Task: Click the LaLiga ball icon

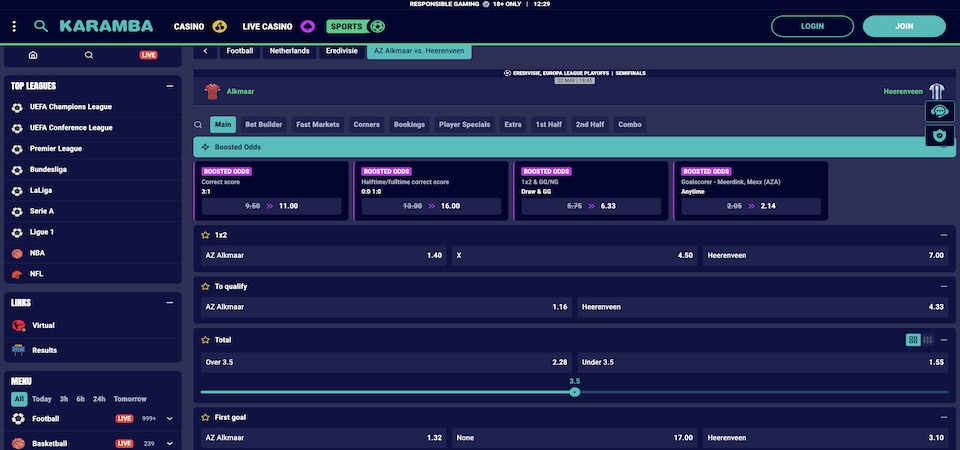Action: point(17,190)
